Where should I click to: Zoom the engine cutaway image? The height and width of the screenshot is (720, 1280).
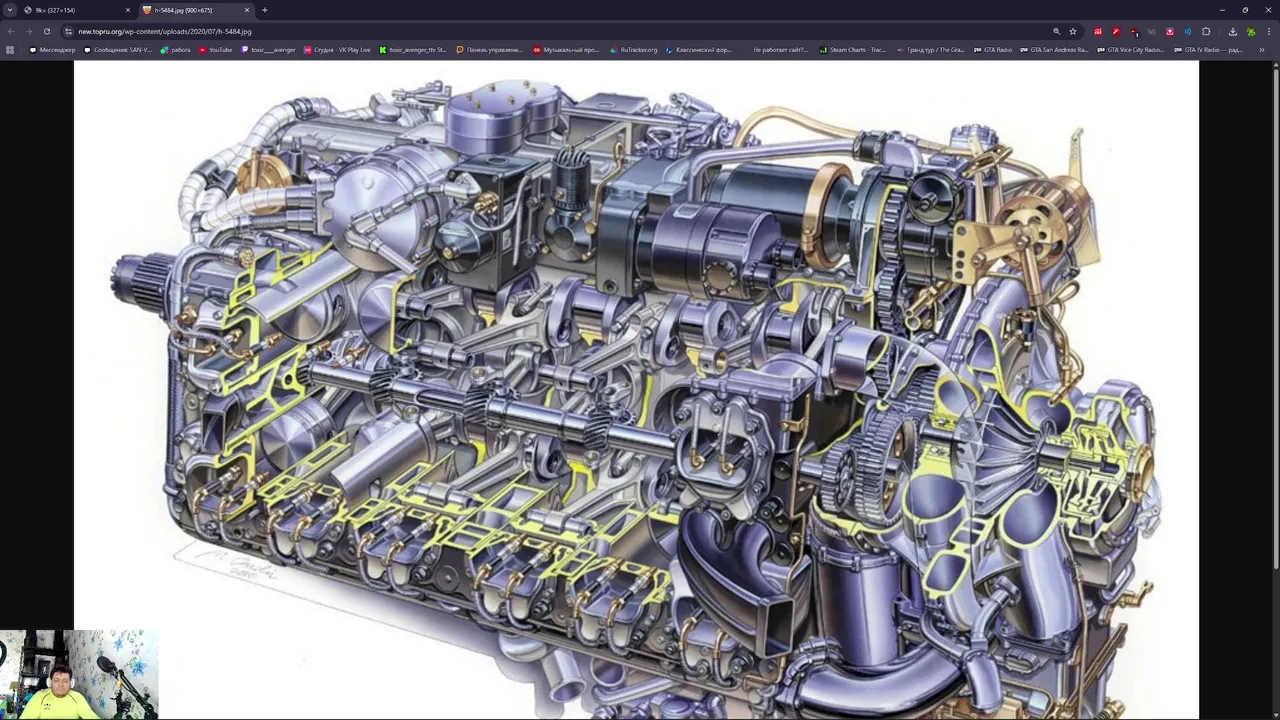636,390
